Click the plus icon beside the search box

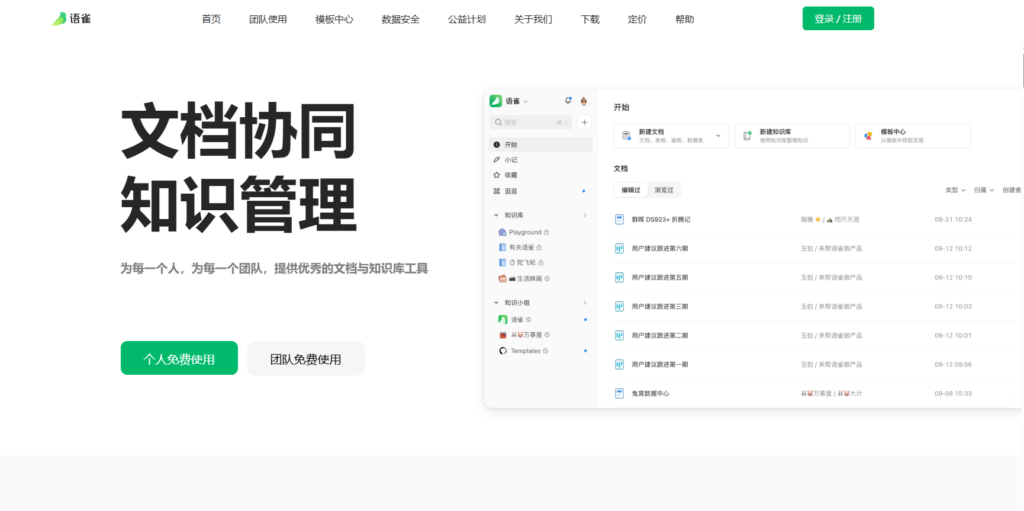pos(585,122)
